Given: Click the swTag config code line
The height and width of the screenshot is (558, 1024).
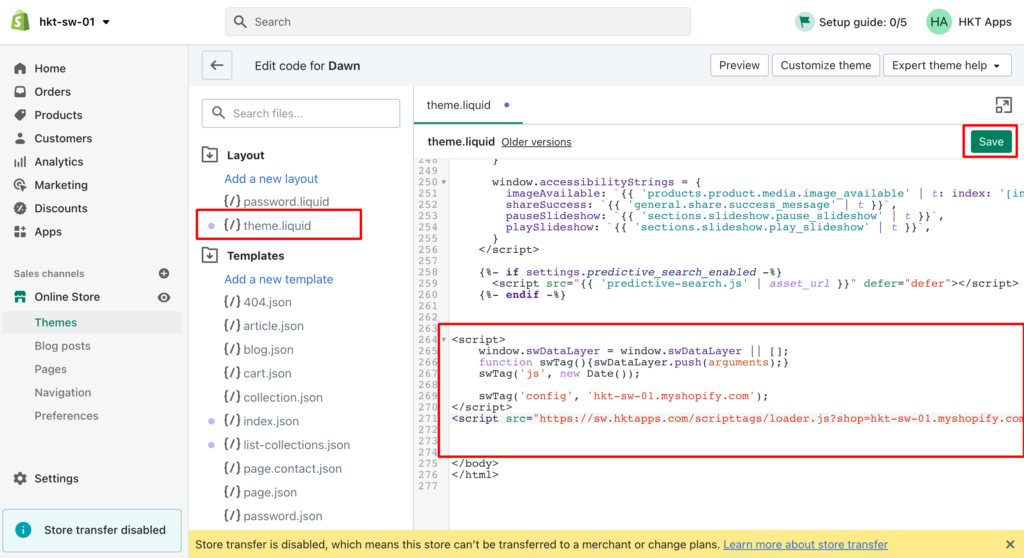Looking at the screenshot, I should click(623, 396).
